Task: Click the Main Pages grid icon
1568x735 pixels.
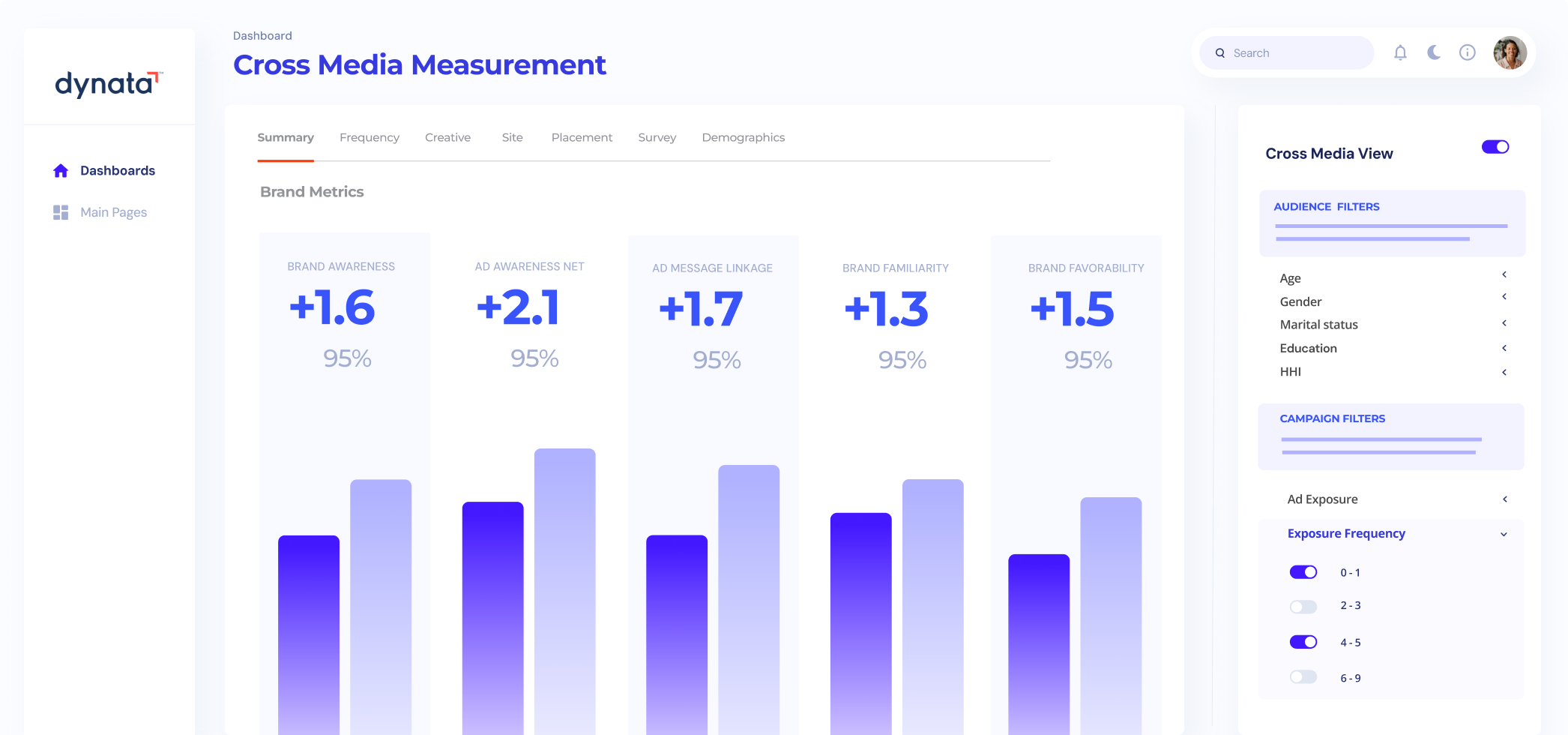Action: (61, 212)
